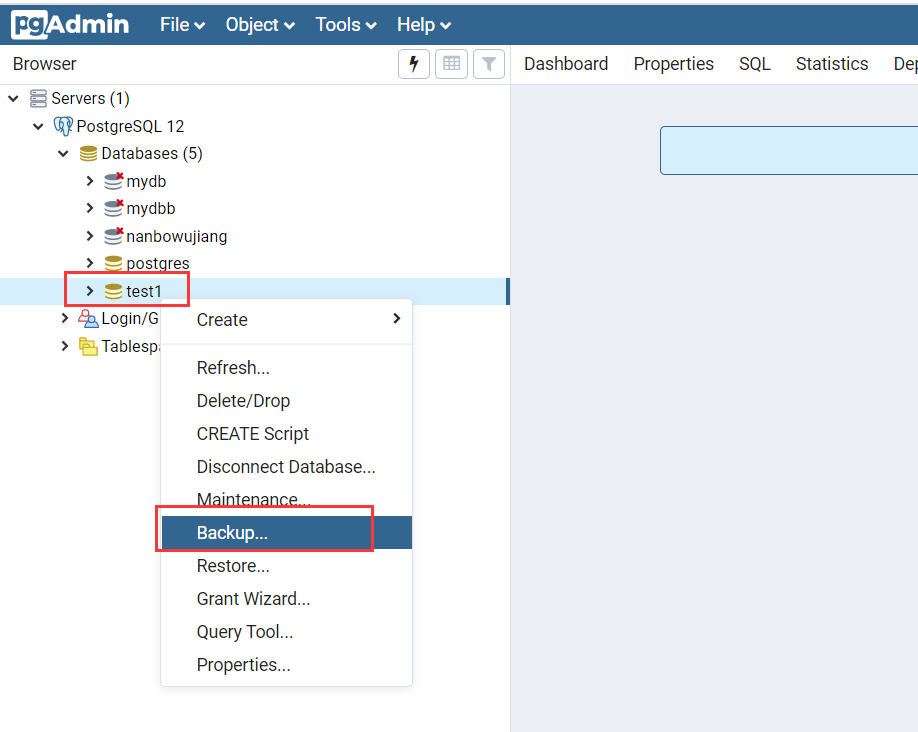The height and width of the screenshot is (732, 918).
Task: Switch to the Properties tab
Action: tap(673, 64)
